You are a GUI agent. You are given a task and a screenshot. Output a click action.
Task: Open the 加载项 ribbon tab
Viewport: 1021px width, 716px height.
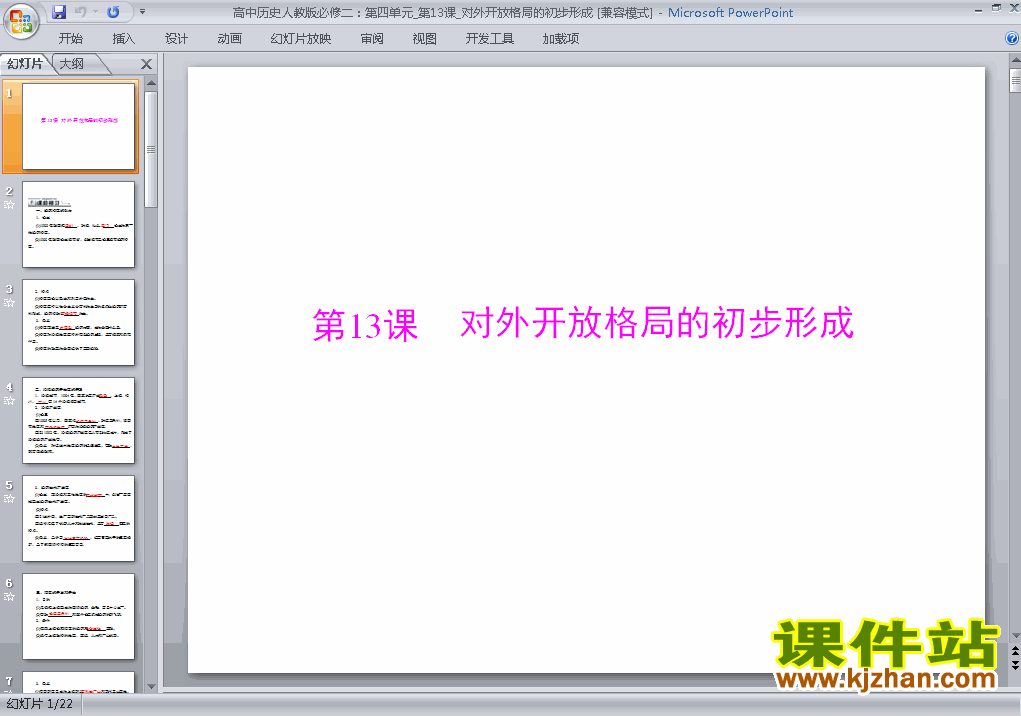pyautogui.click(x=561, y=38)
